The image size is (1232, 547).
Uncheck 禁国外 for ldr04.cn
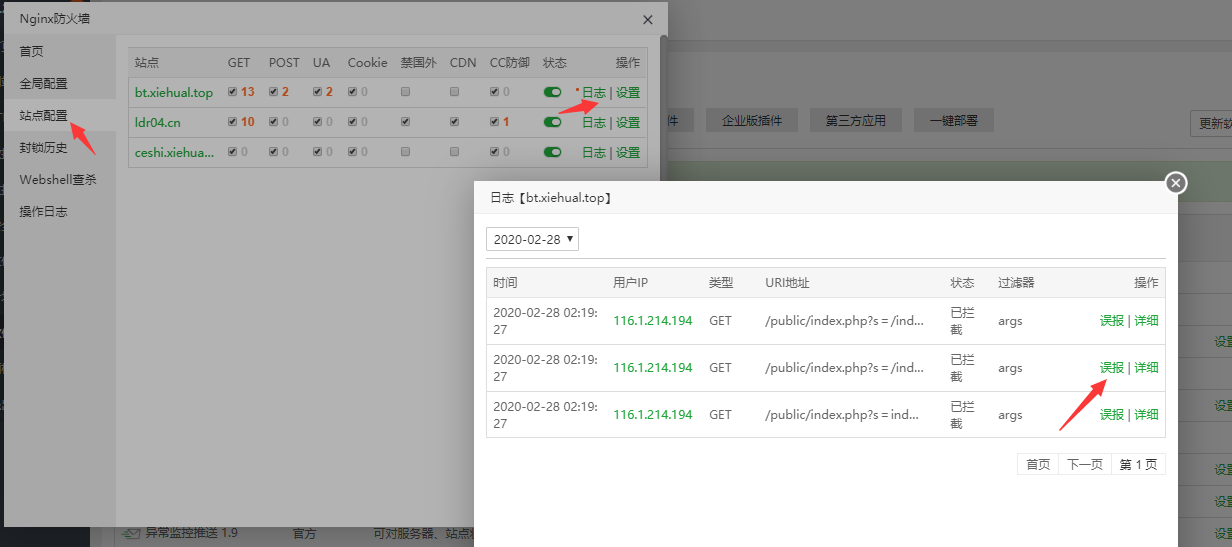(x=405, y=122)
